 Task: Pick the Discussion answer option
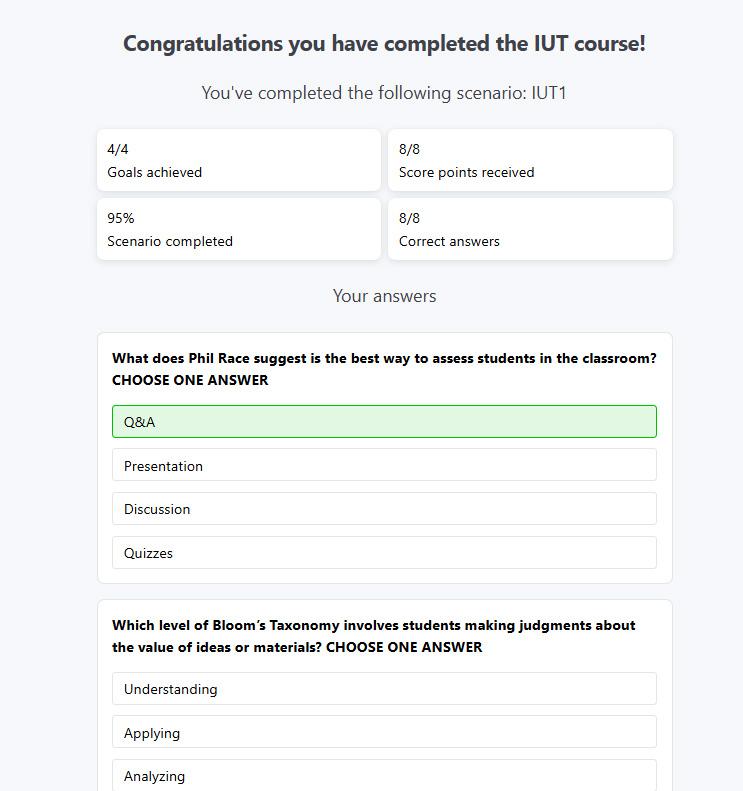[384, 509]
